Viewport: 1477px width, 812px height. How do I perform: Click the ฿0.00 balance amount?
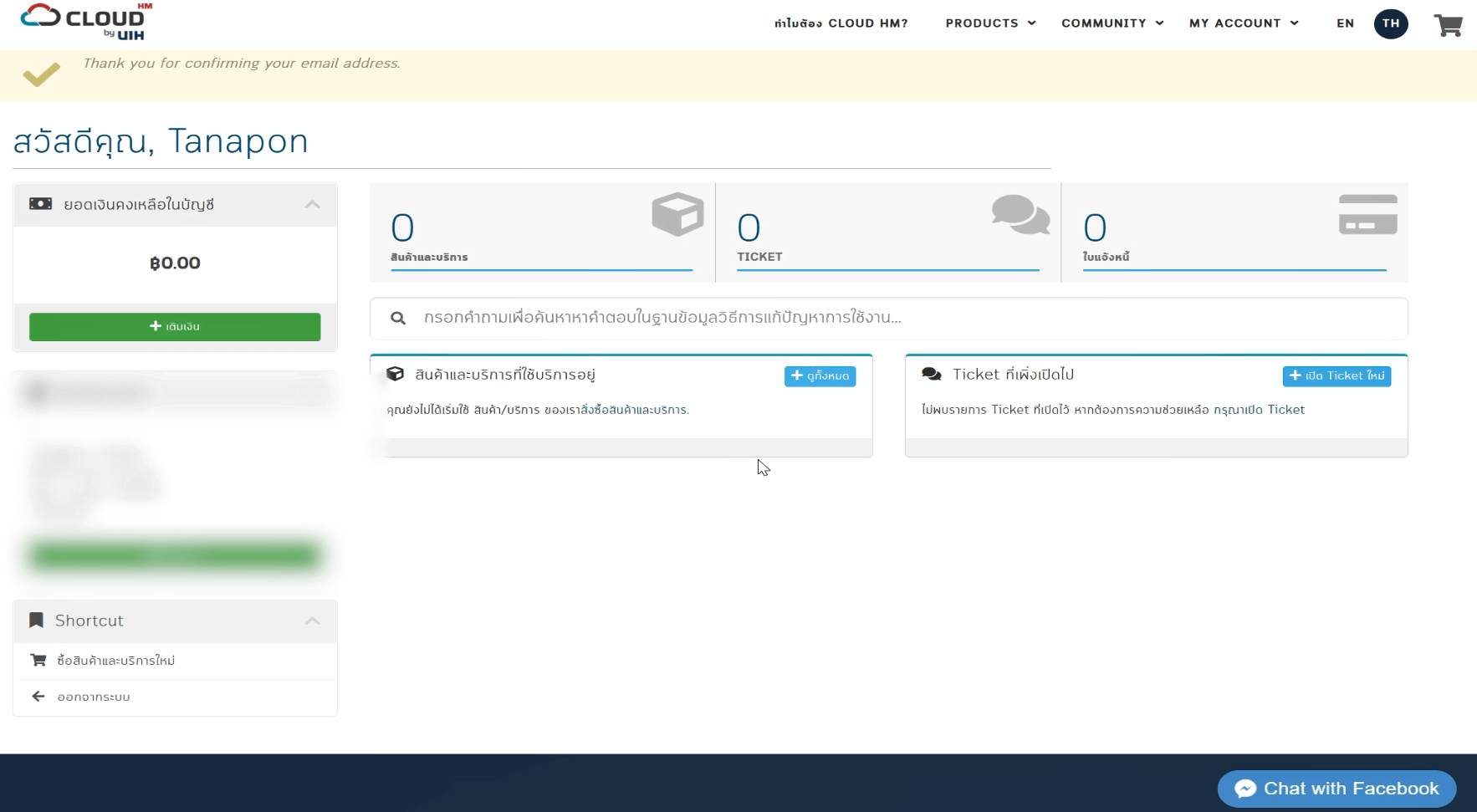point(175,263)
